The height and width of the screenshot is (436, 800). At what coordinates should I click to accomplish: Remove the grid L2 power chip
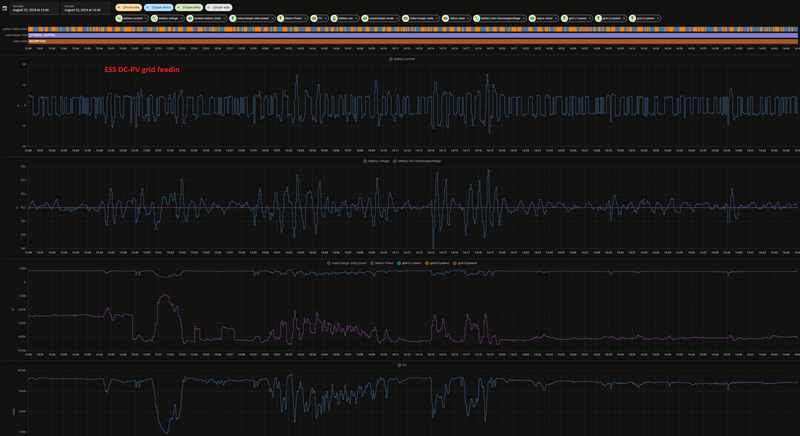click(624, 18)
